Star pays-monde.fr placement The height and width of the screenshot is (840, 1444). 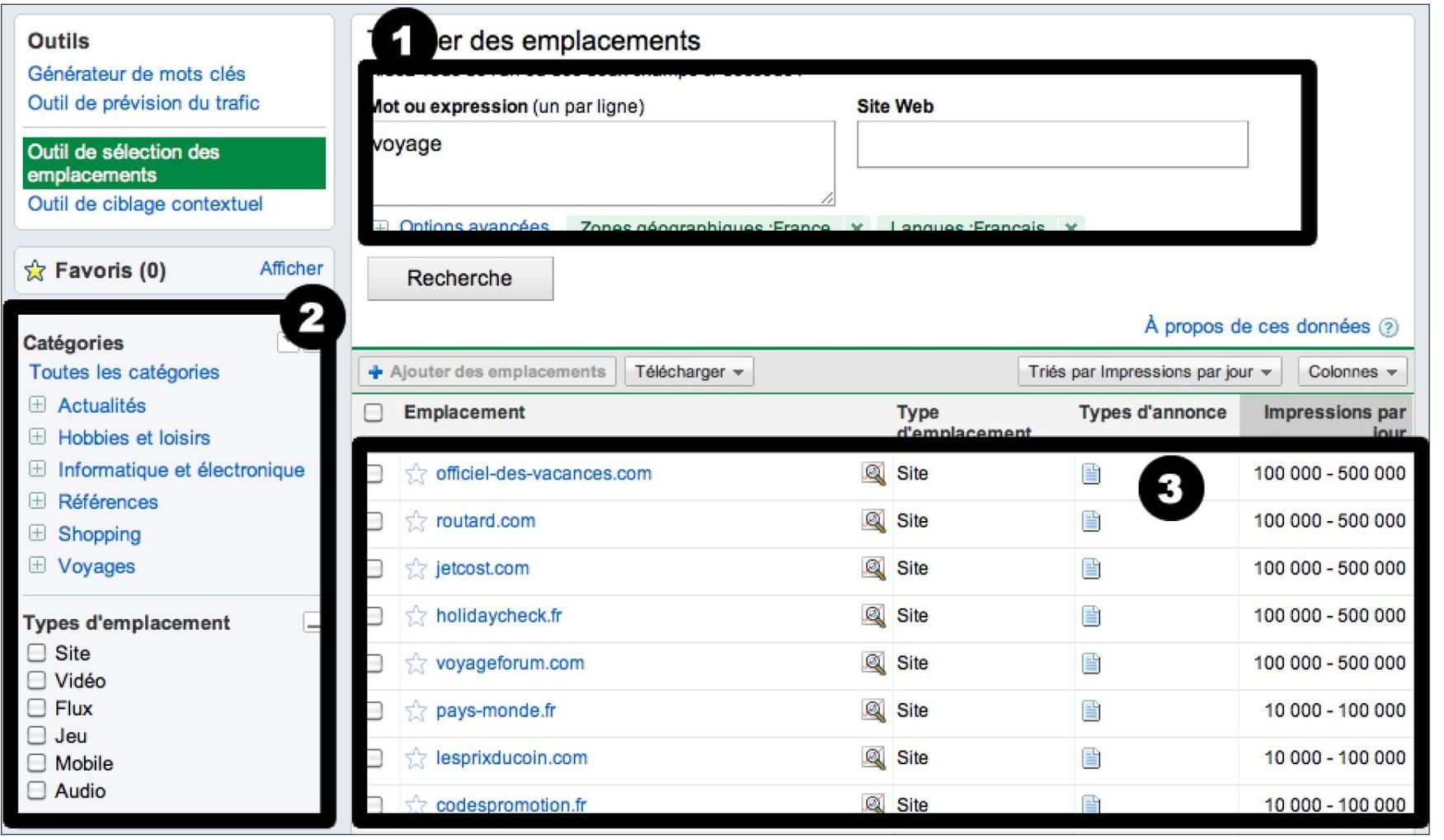click(416, 711)
